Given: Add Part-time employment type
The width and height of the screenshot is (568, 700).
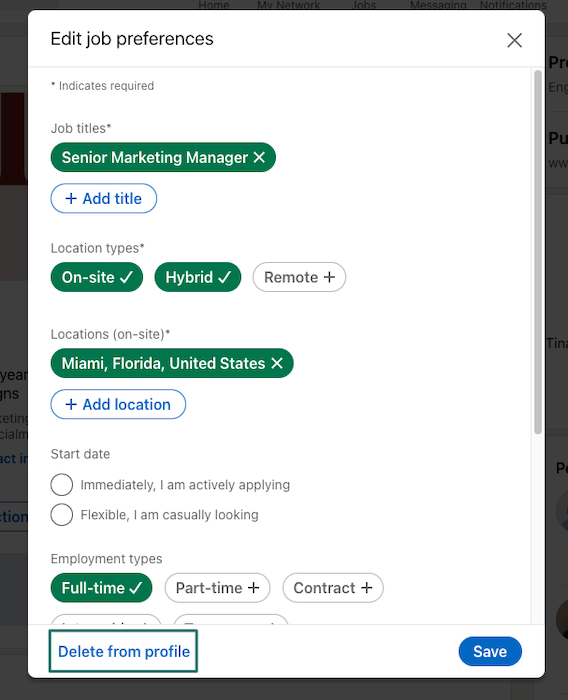Looking at the screenshot, I should [x=217, y=588].
